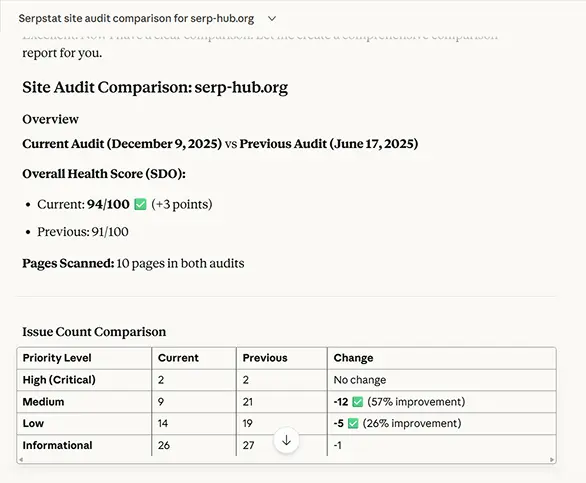Click the bold '94/100' score
586x483 pixels.
[x=108, y=204]
